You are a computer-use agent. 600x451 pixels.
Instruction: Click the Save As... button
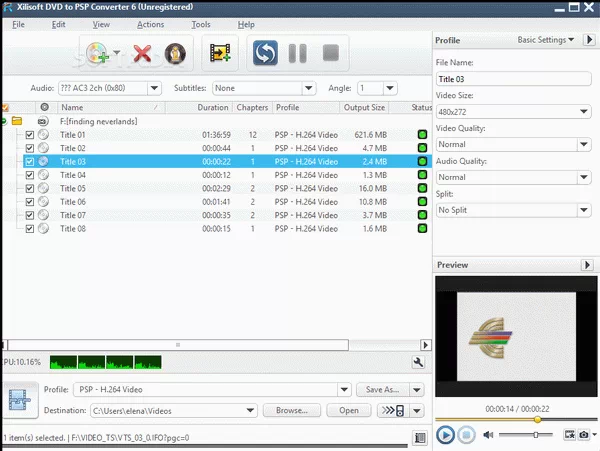pos(383,390)
